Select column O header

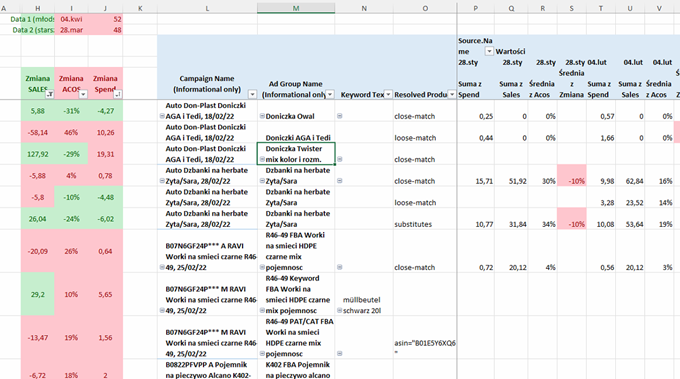(425, 8)
